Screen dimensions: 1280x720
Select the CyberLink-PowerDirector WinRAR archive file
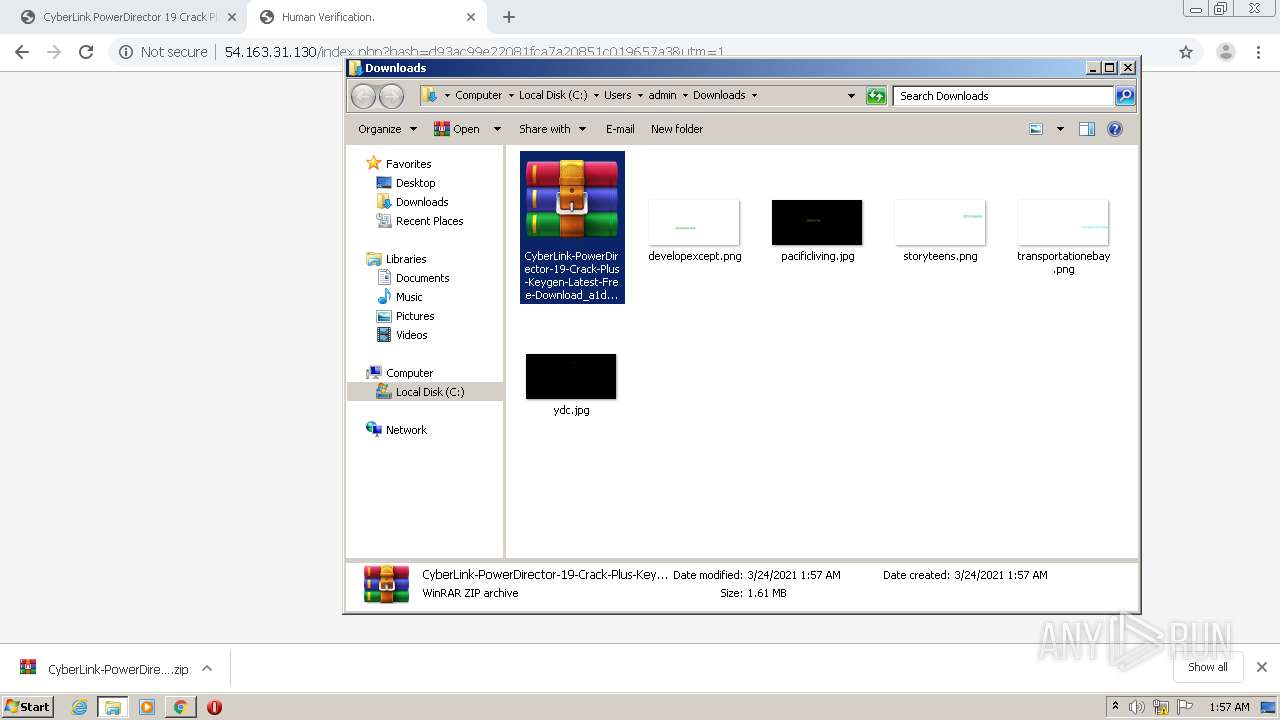572,227
